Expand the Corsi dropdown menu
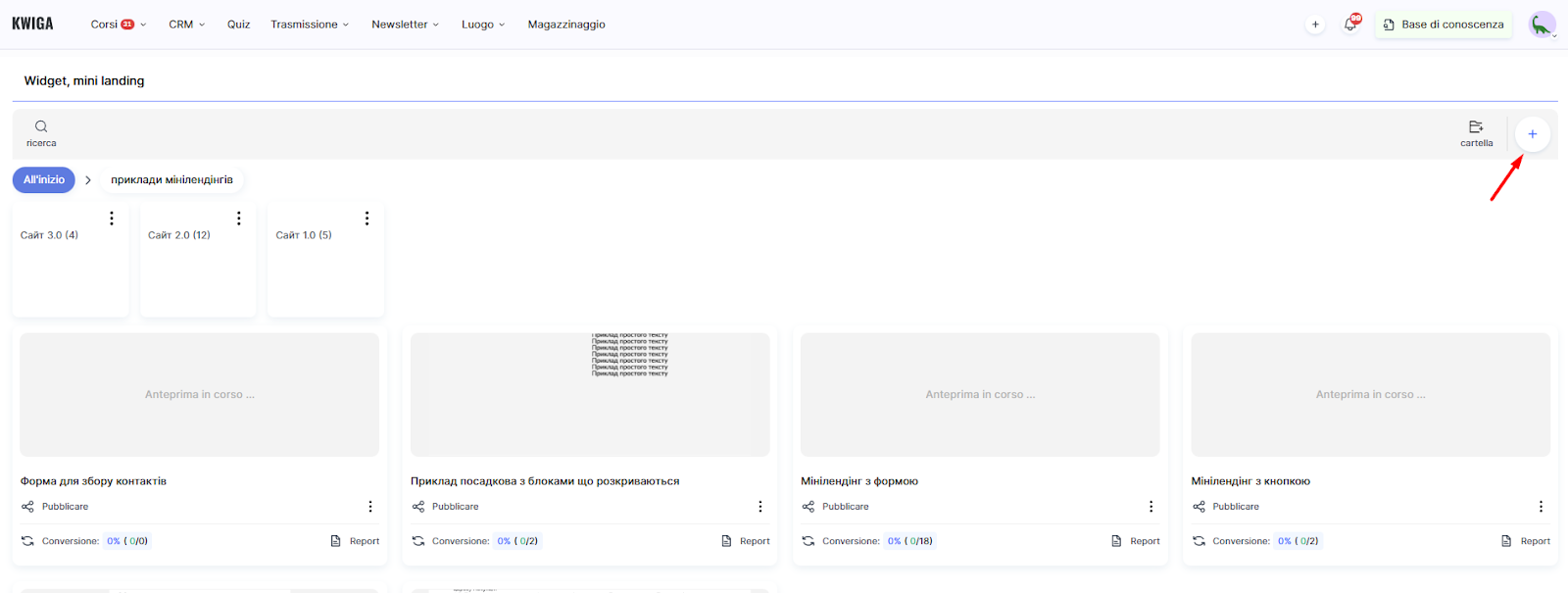This screenshot has height=593, width=1568. (x=119, y=25)
